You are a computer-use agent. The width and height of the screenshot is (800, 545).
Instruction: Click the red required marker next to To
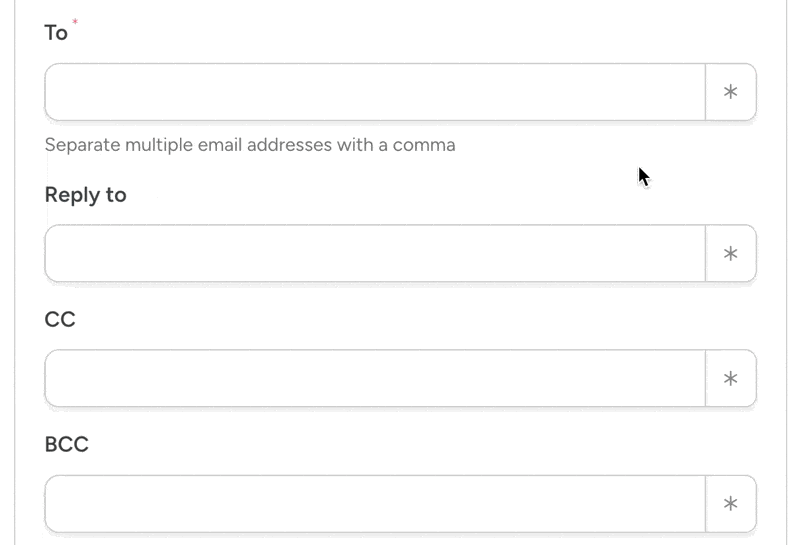click(75, 22)
